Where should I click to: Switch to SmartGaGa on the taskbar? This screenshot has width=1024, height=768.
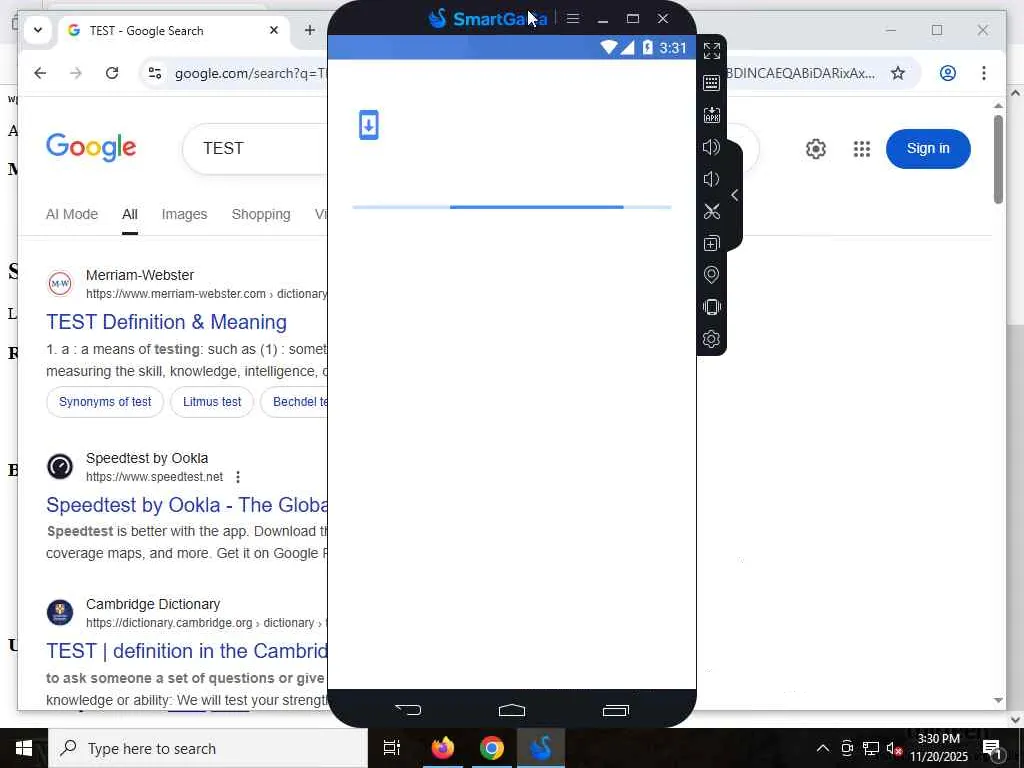(541, 748)
